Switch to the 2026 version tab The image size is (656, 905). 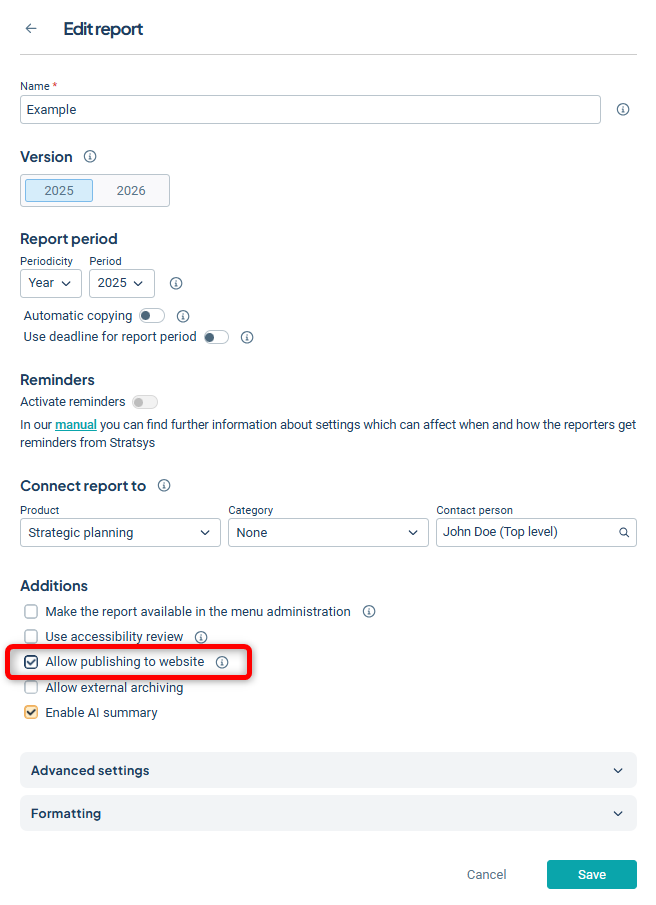coord(131,191)
